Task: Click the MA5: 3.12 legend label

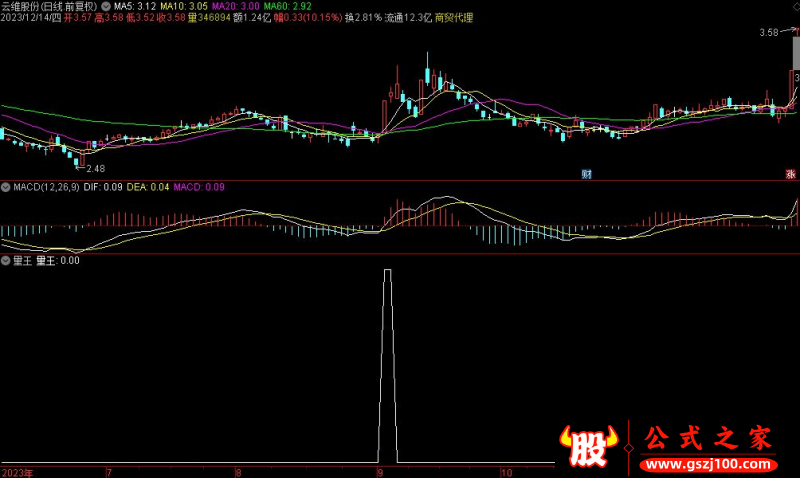Action: click(134, 6)
